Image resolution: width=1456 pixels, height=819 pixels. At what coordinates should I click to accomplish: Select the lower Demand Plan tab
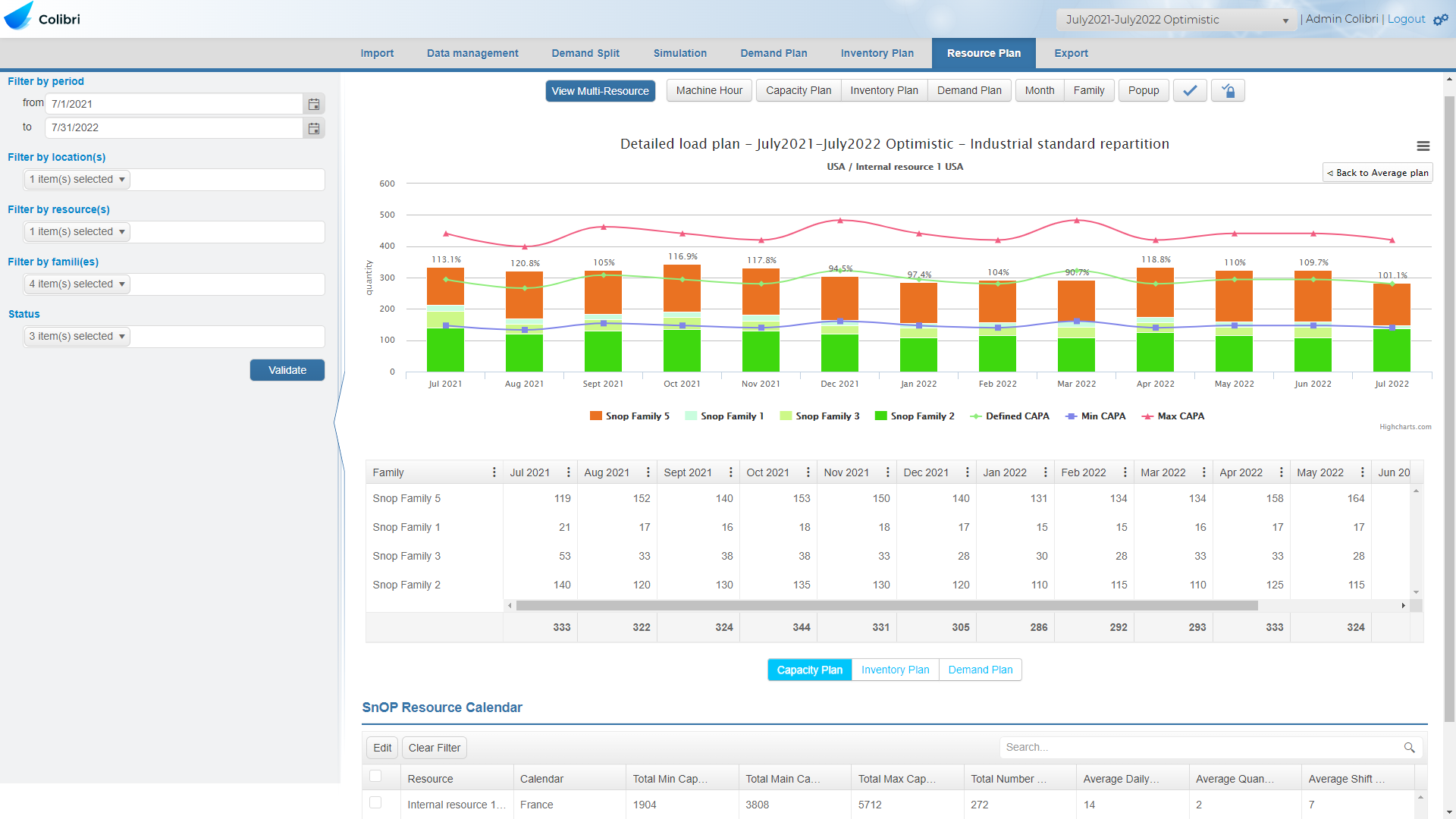tap(980, 670)
